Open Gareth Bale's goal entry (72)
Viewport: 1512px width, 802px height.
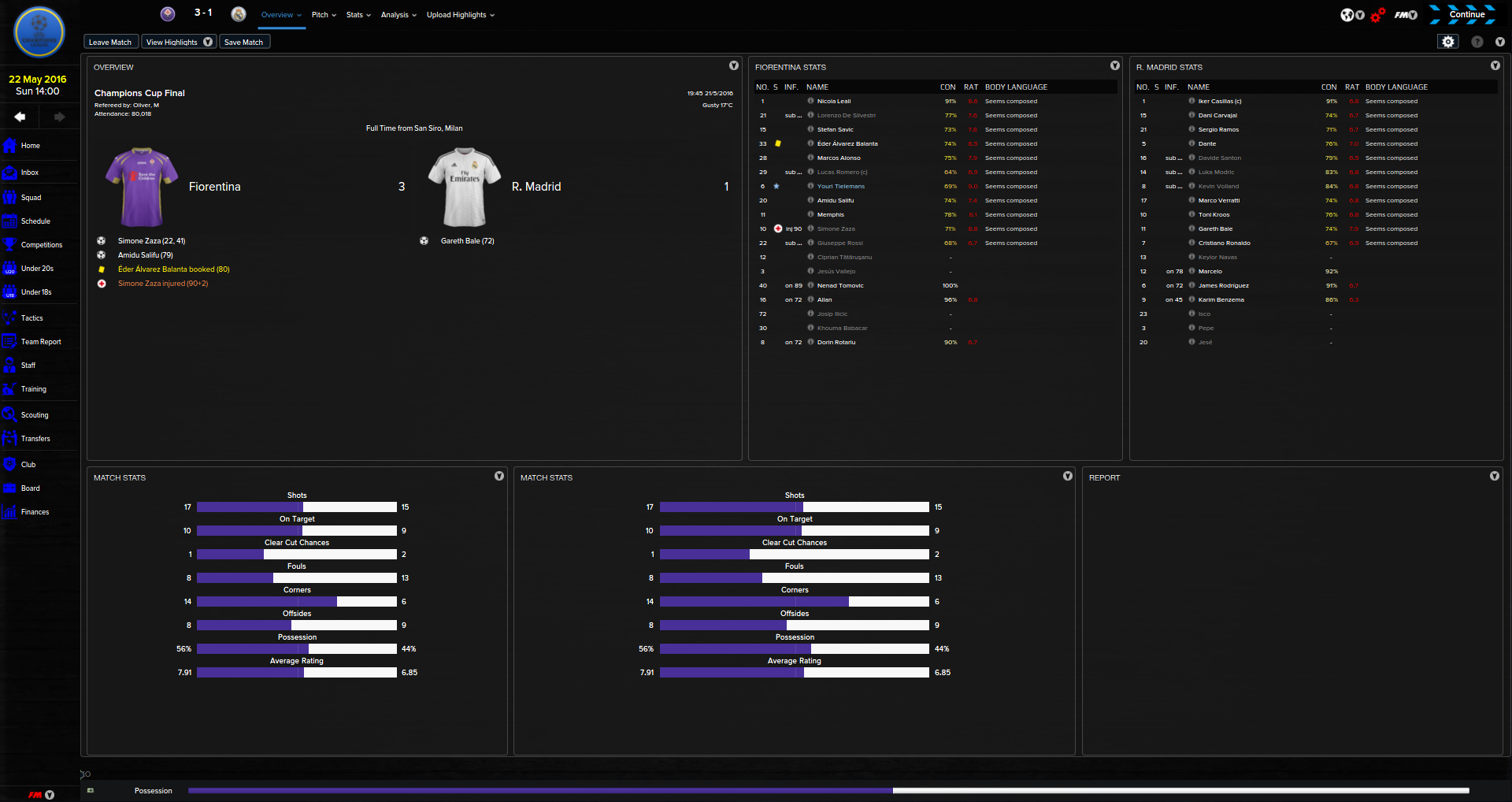(x=467, y=241)
